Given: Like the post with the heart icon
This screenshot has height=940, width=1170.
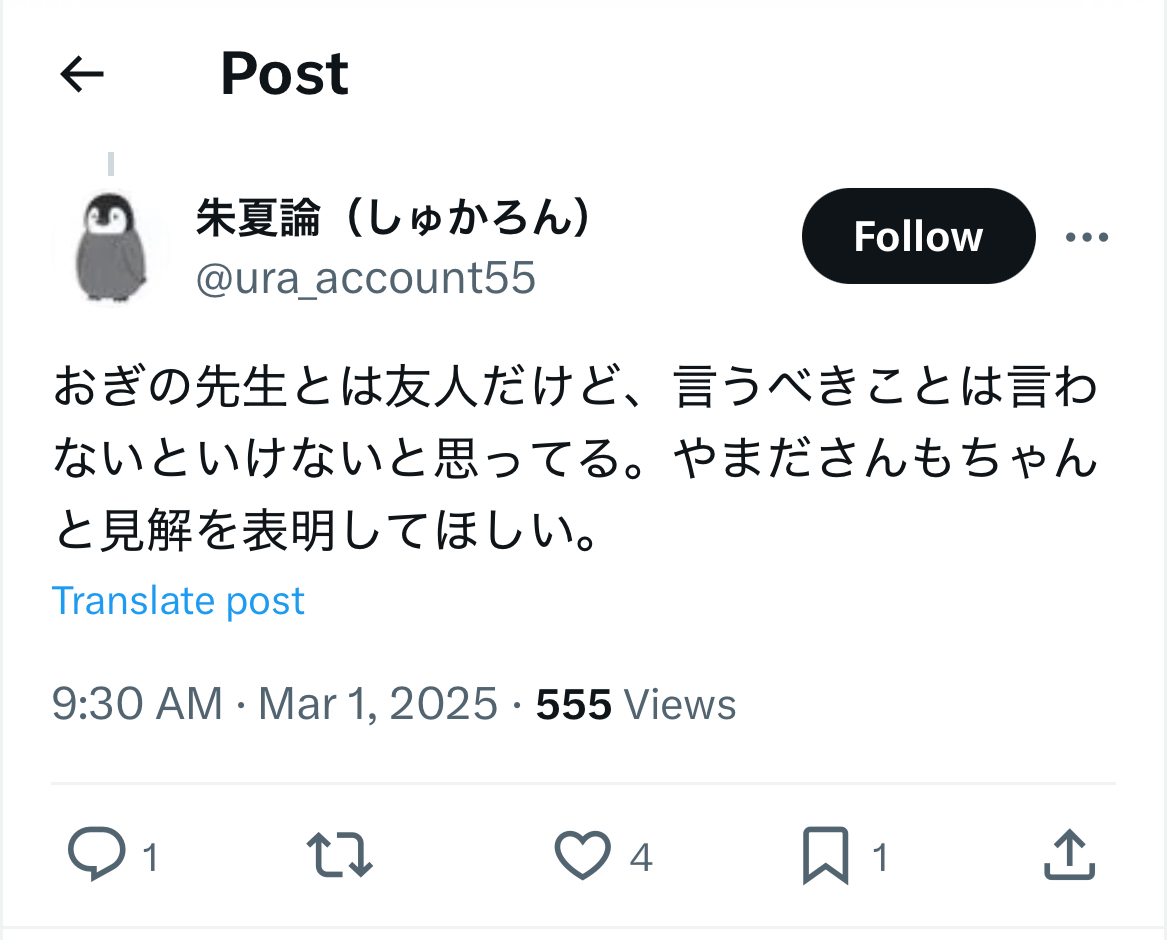Looking at the screenshot, I should 582,855.
